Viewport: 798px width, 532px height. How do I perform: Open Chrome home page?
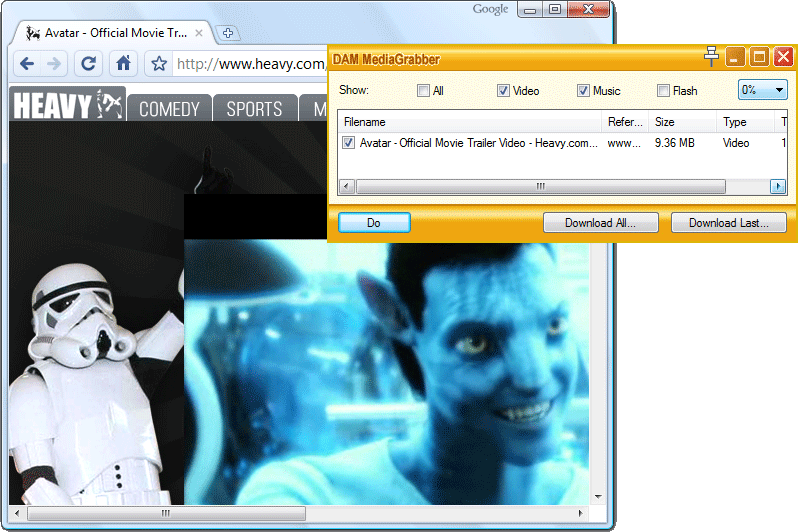123,64
